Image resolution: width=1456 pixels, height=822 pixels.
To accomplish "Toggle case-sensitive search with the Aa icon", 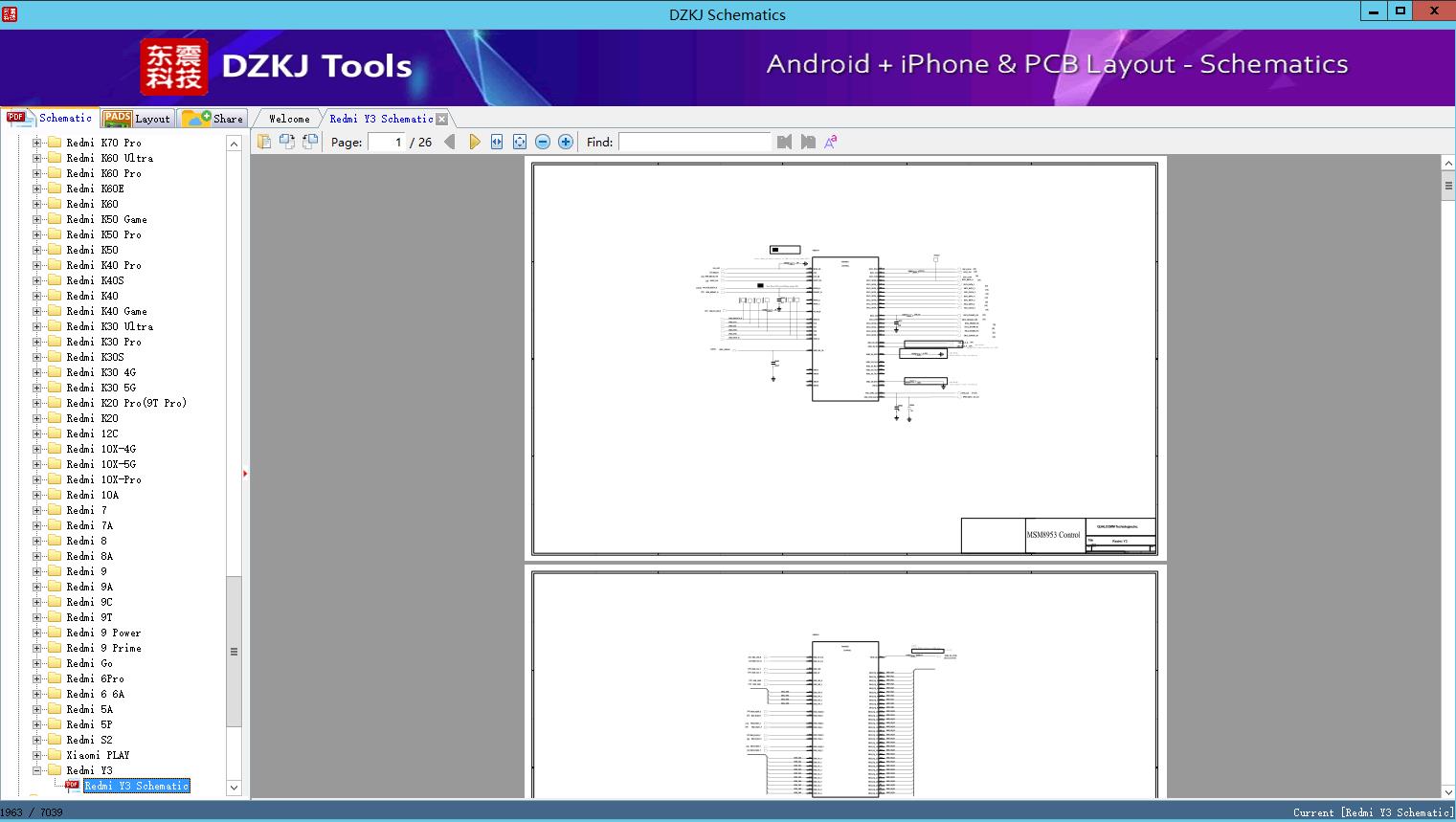I will tap(831, 141).
